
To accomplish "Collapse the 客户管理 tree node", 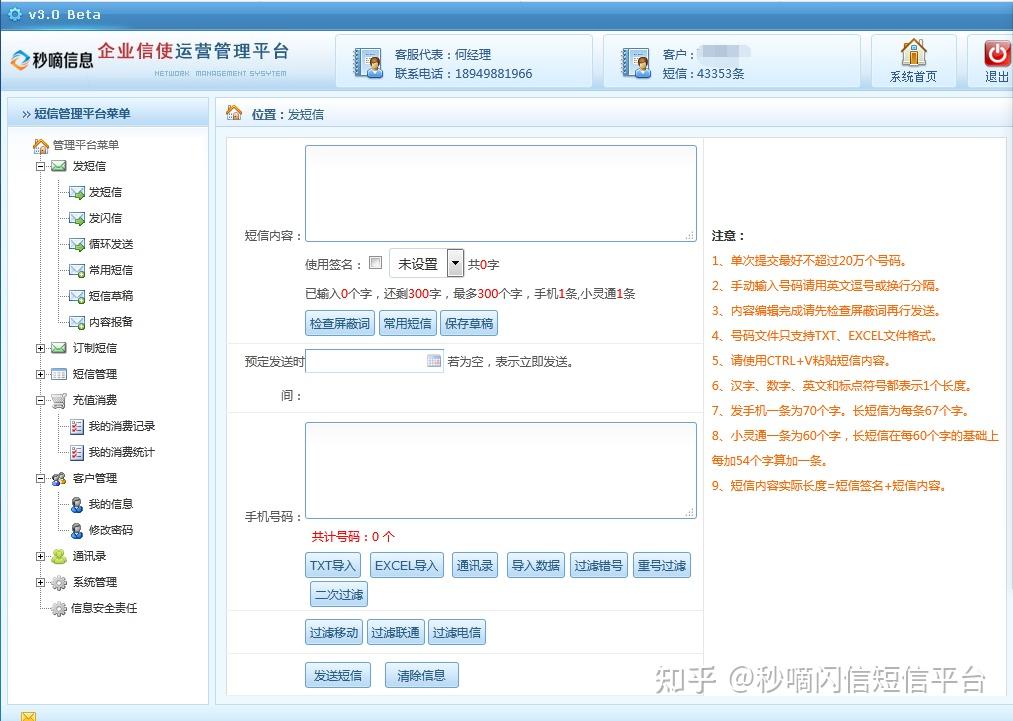I will pyautogui.click(x=40, y=479).
